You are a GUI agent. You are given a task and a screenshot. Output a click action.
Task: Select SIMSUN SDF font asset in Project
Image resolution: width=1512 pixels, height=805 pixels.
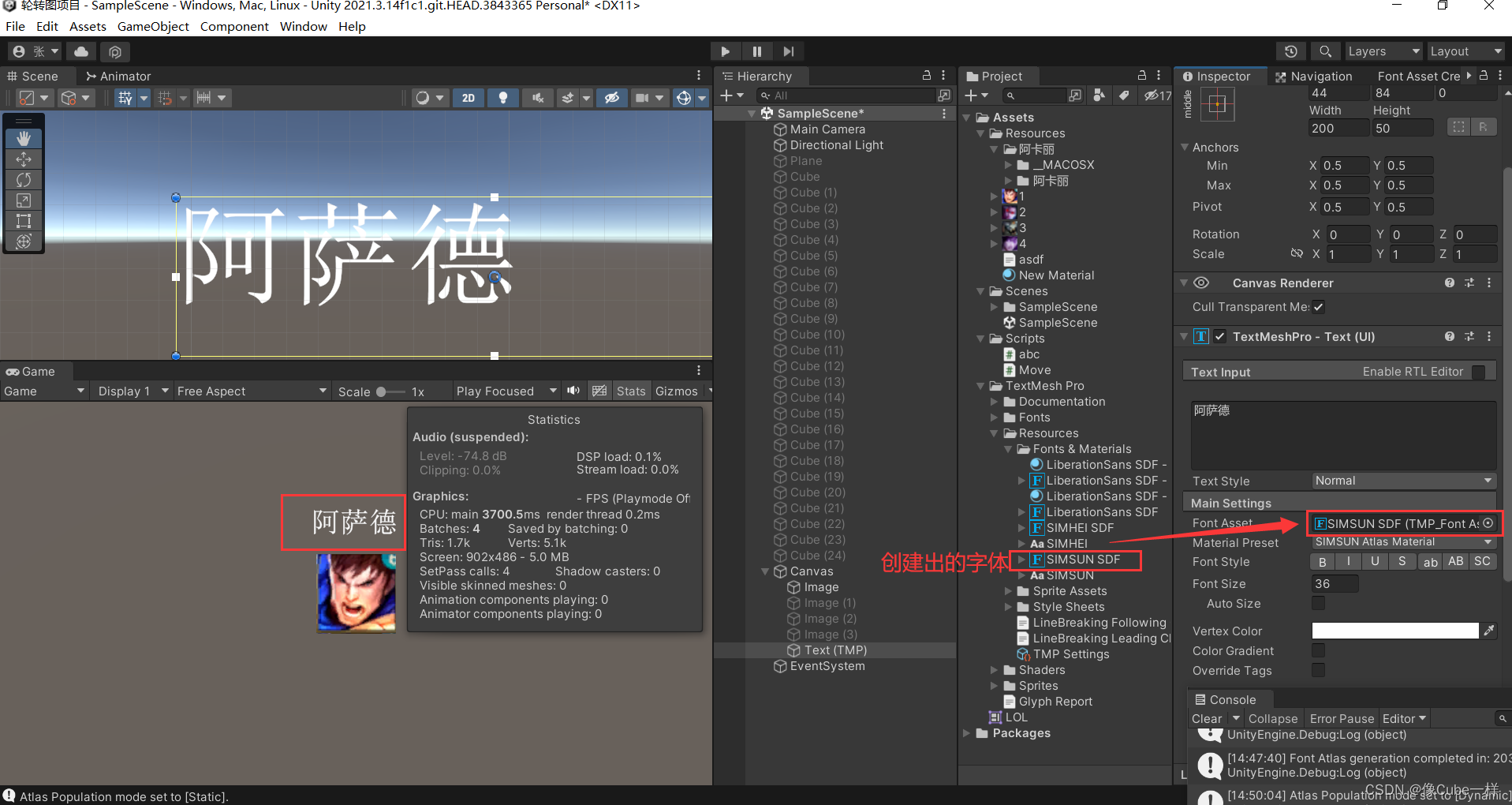click(1083, 560)
